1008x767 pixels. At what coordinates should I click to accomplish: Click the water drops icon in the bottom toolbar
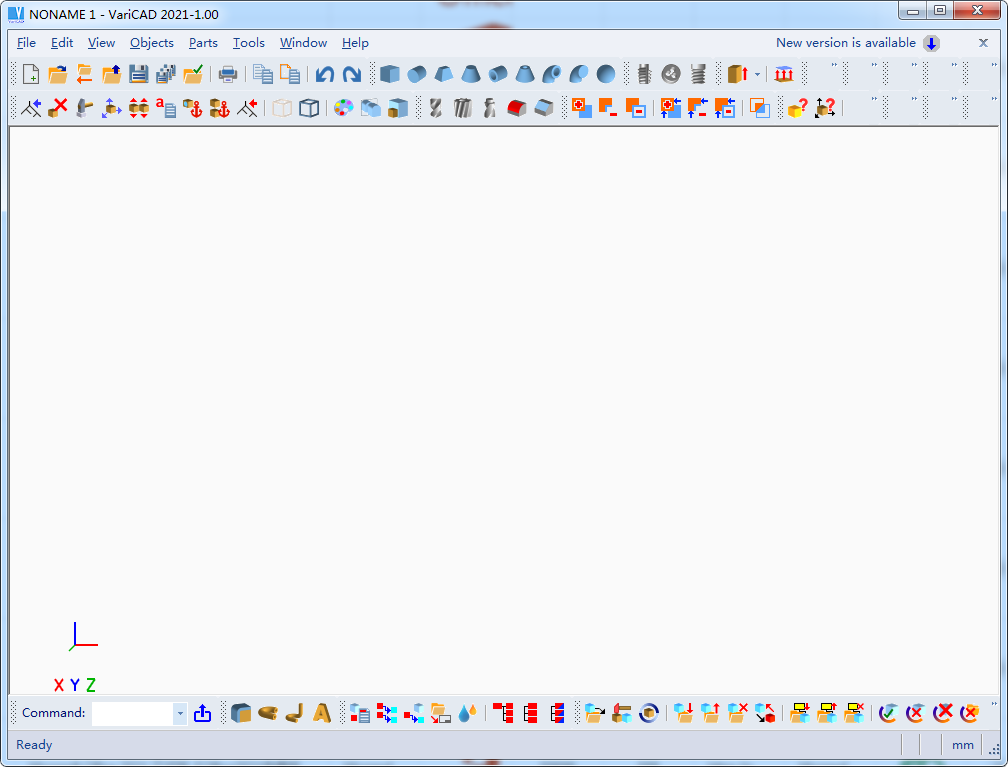[x=467, y=713]
